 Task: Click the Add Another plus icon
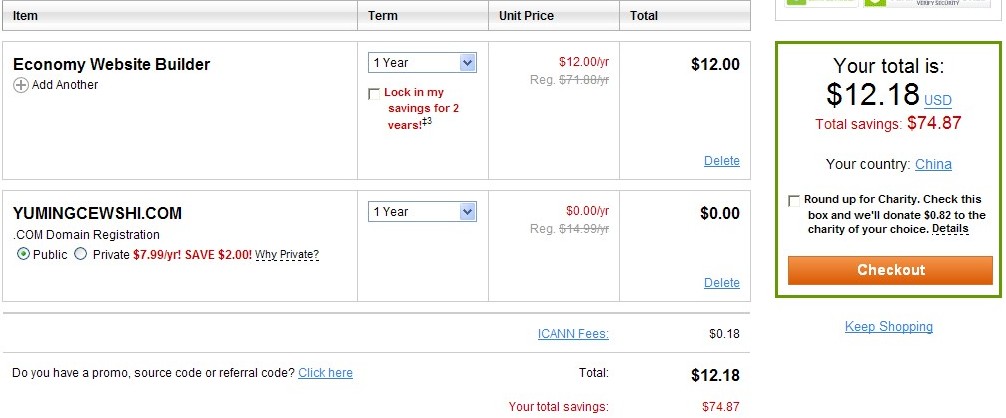pyautogui.click(x=21, y=85)
